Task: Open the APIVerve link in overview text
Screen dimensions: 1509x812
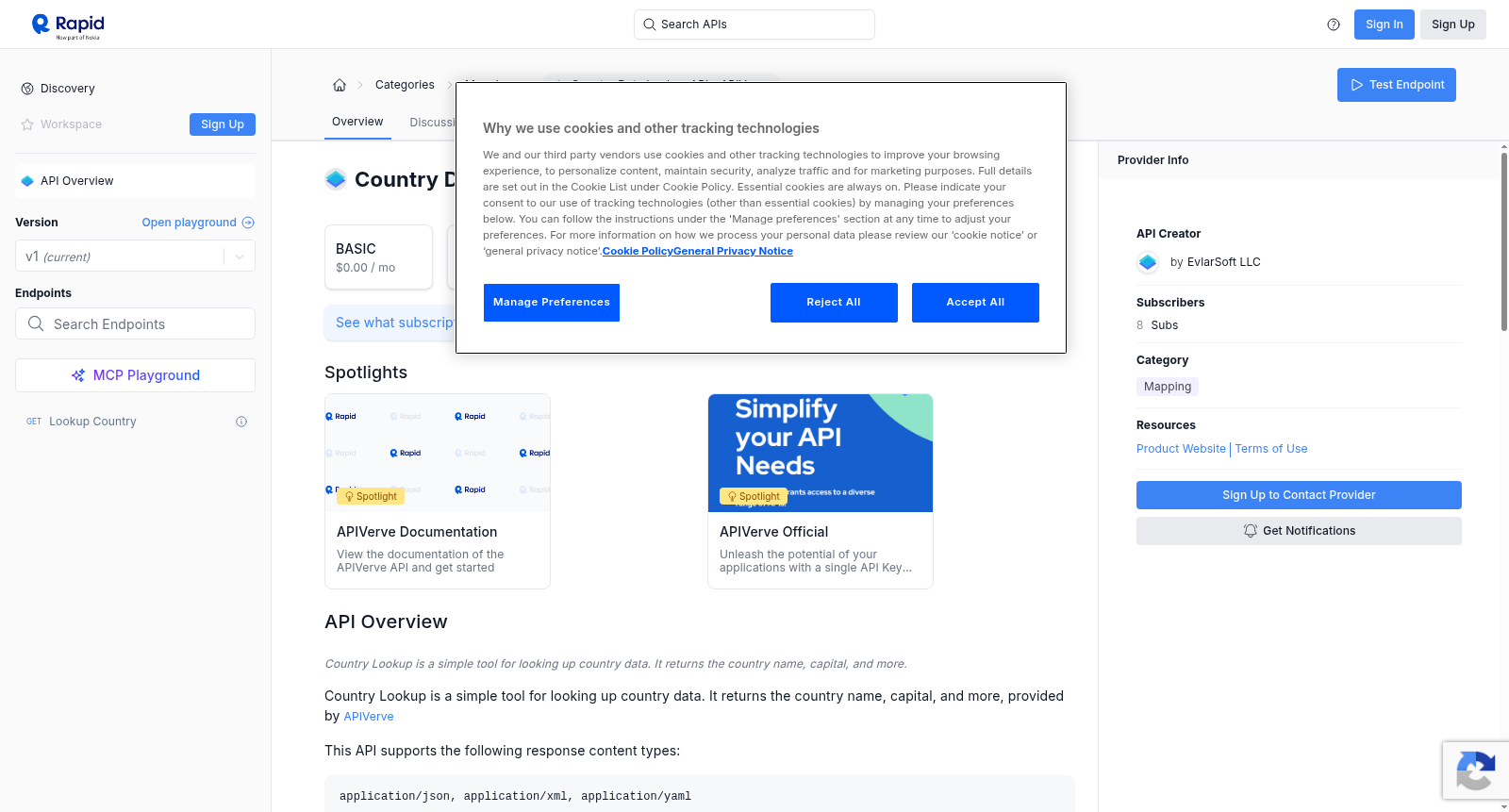Action: click(369, 717)
